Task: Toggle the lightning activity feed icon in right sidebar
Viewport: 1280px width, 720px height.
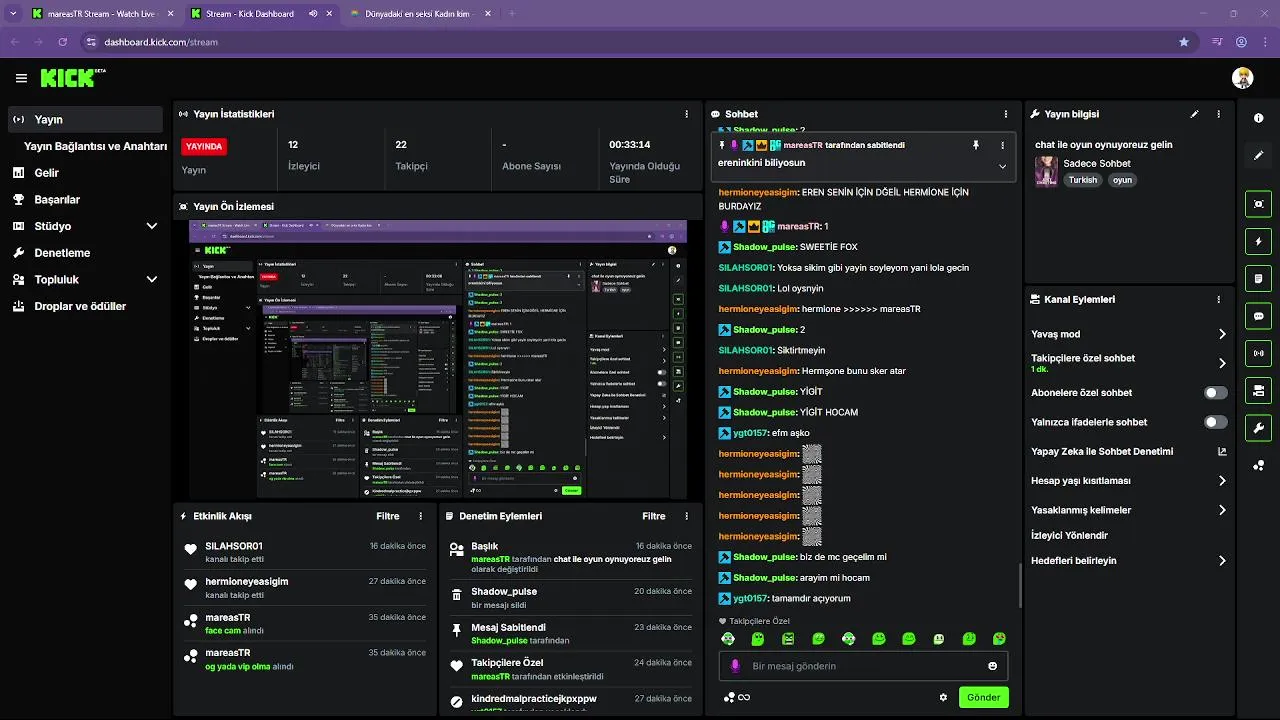Action: pyautogui.click(x=1258, y=241)
